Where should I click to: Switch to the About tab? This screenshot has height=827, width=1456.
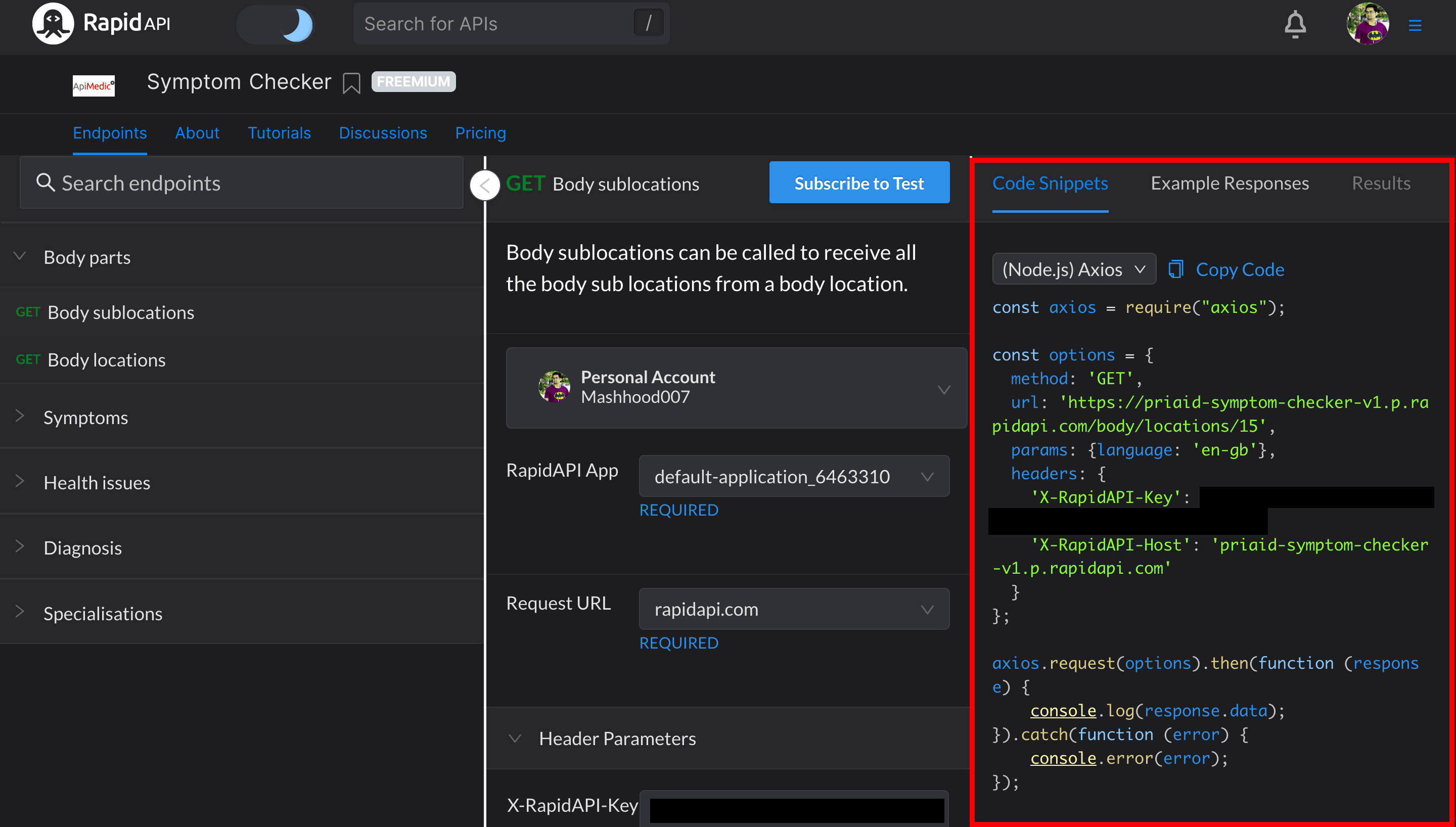pyautogui.click(x=197, y=133)
